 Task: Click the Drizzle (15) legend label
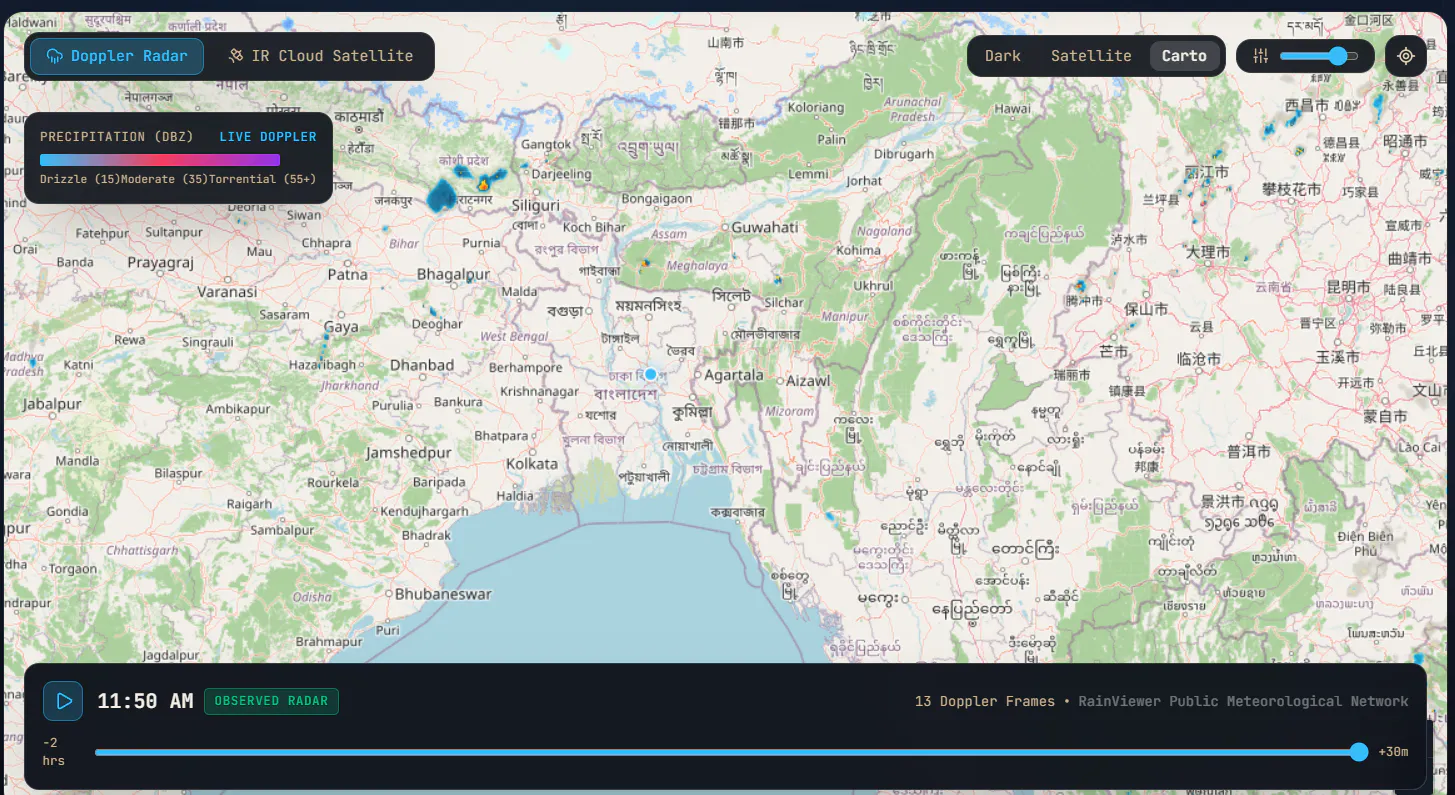[80, 179]
